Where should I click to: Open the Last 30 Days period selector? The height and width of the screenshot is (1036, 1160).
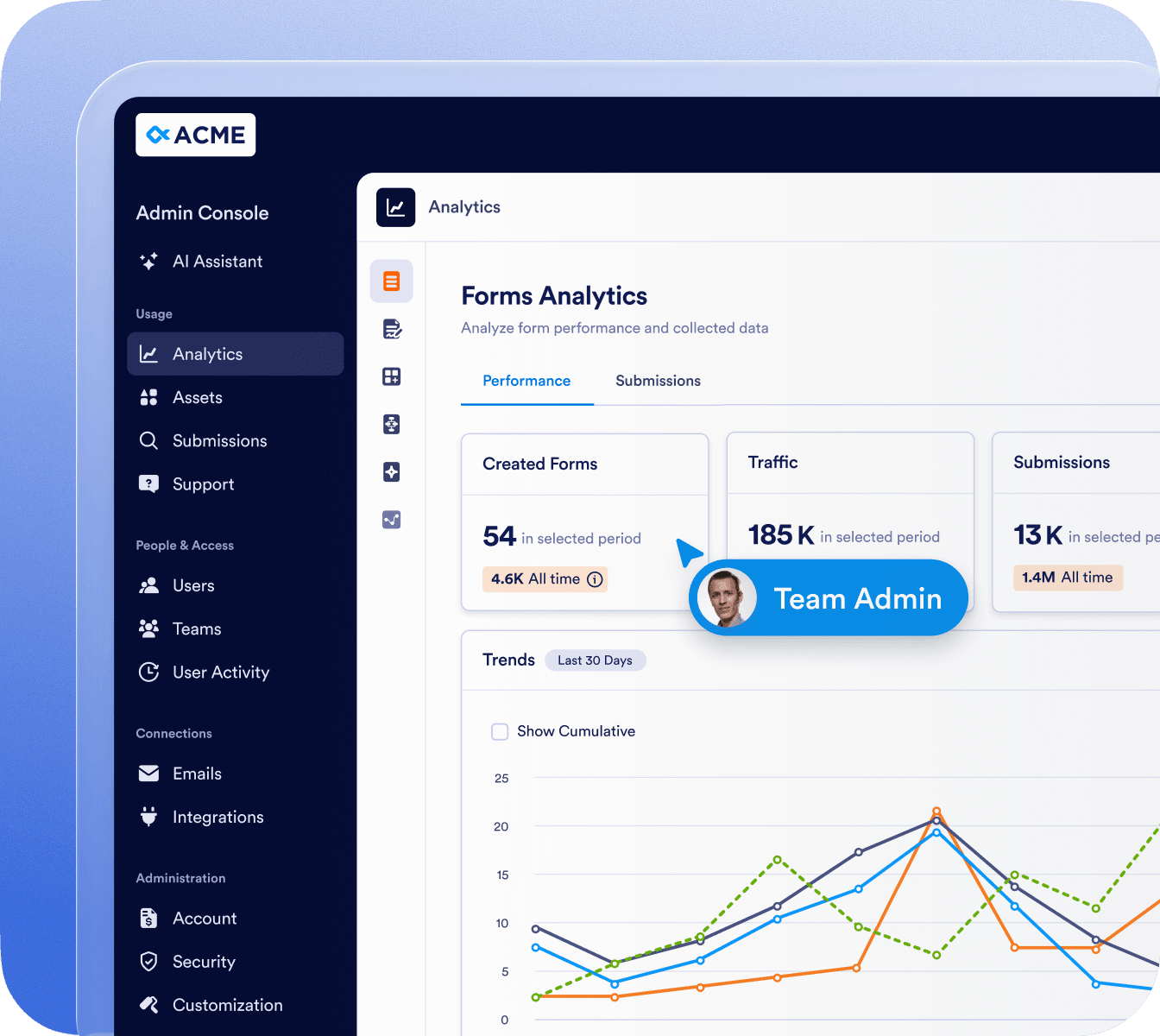click(x=595, y=660)
